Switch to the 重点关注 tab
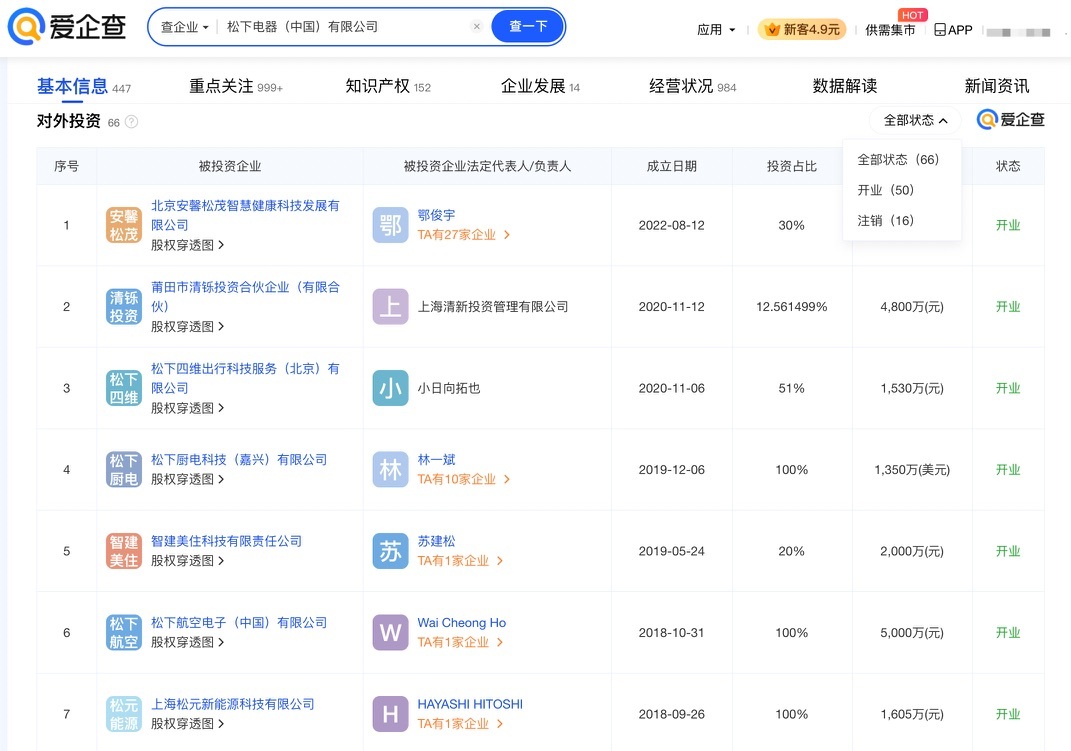Screen dimensions: 1071x751 coord(236,87)
